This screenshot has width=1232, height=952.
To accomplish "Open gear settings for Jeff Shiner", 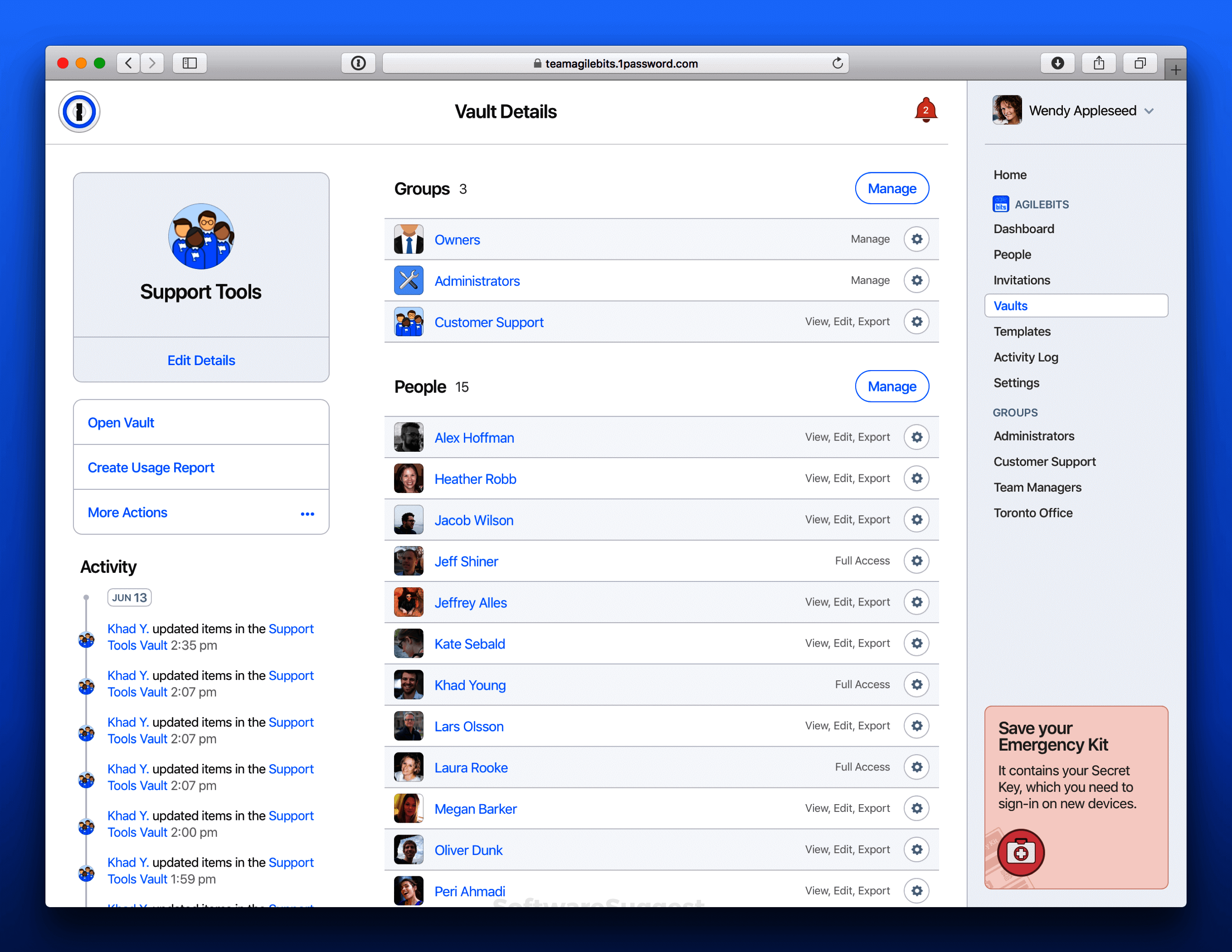I will point(916,561).
